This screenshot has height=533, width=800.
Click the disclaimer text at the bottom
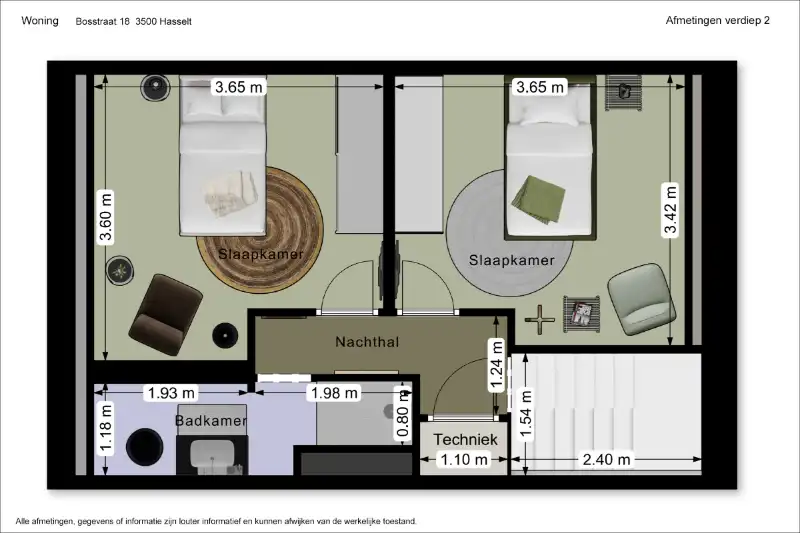tap(216, 521)
